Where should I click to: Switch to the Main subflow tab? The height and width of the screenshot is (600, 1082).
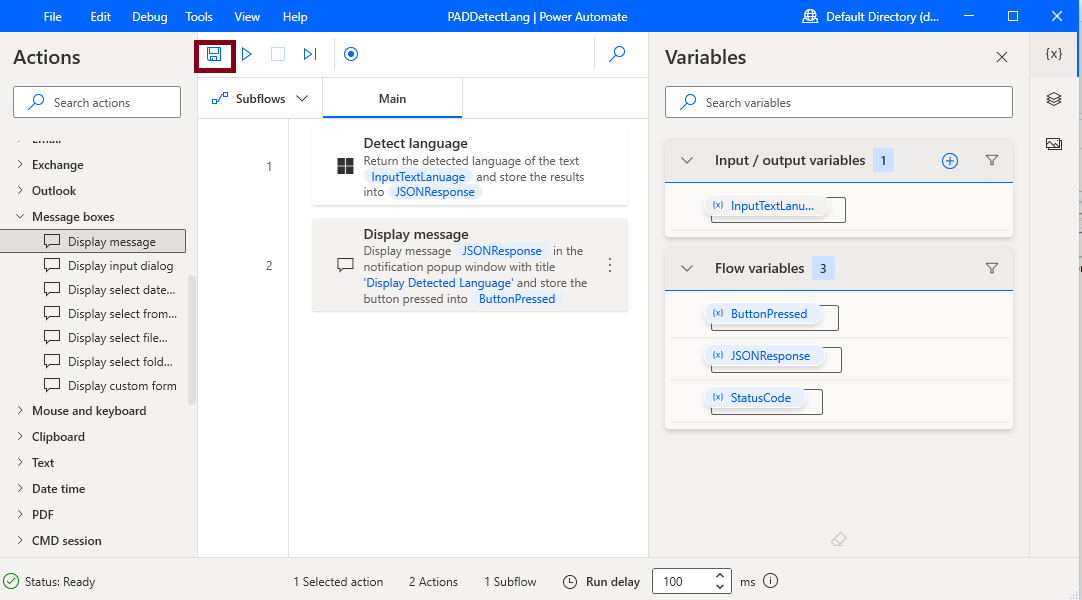click(392, 98)
